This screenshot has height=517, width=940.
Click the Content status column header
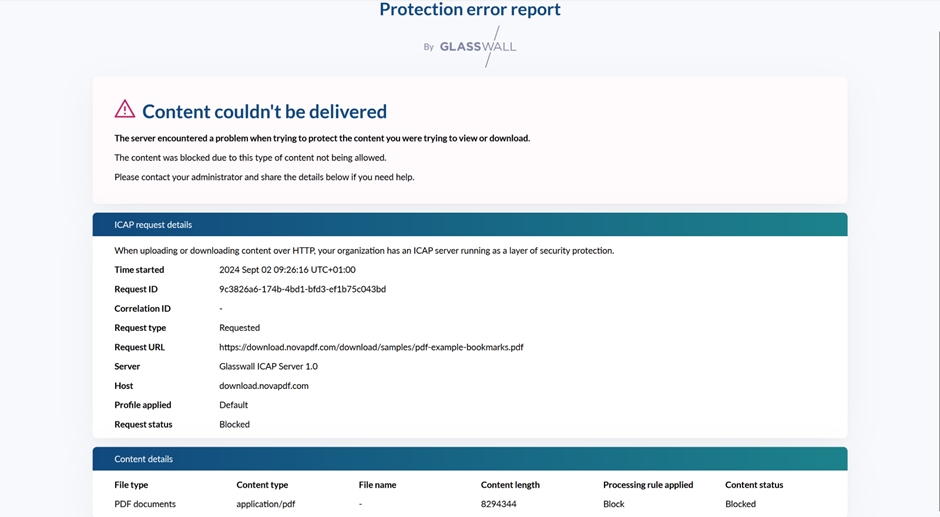(x=754, y=485)
